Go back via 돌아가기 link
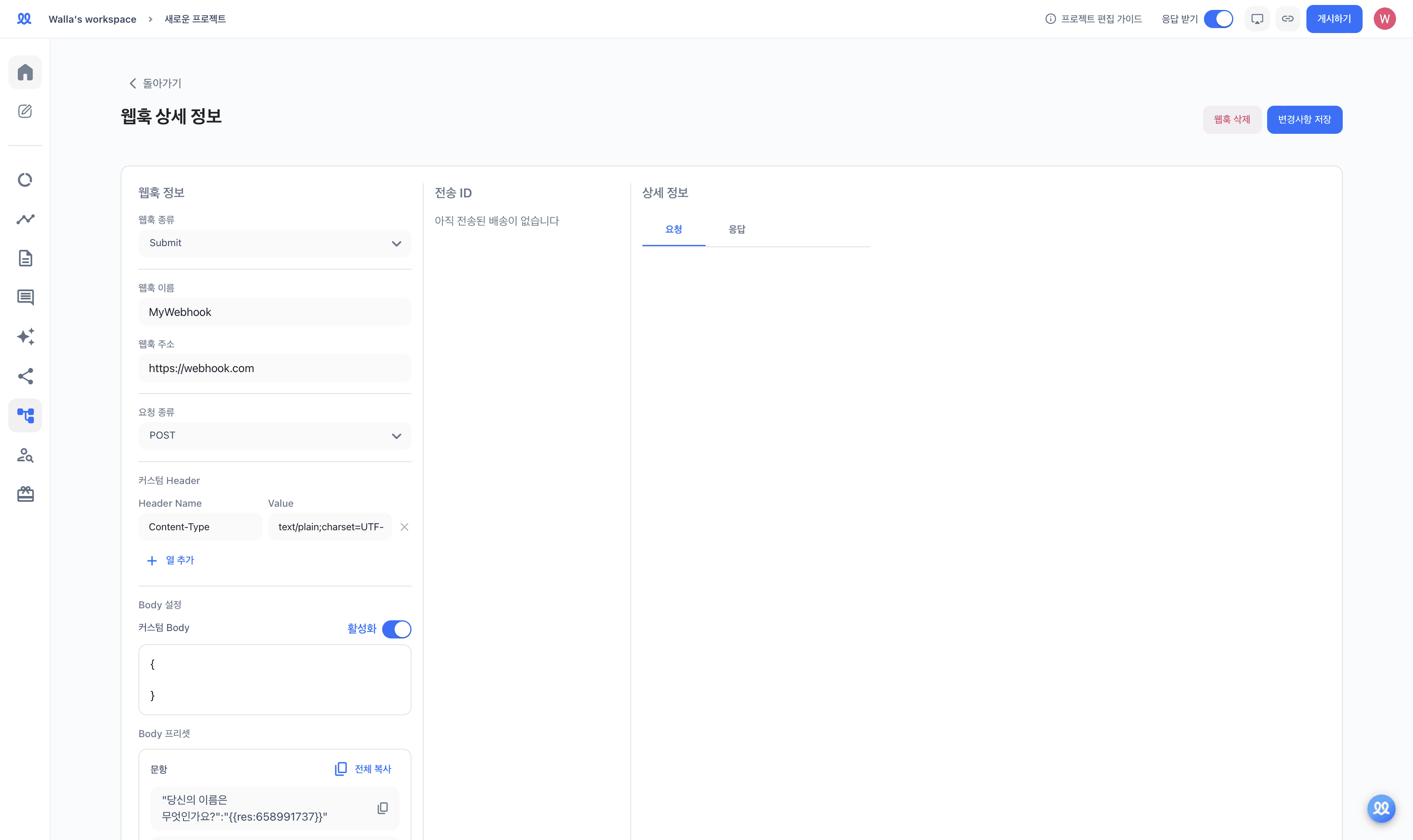Viewport: 1413px width, 840px height. (x=155, y=83)
